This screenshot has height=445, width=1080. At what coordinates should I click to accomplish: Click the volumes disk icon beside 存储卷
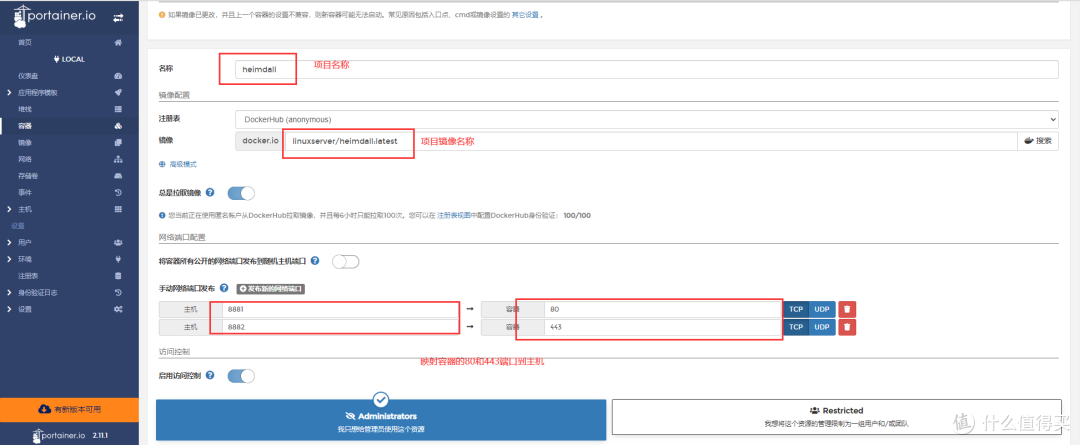point(118,176)
